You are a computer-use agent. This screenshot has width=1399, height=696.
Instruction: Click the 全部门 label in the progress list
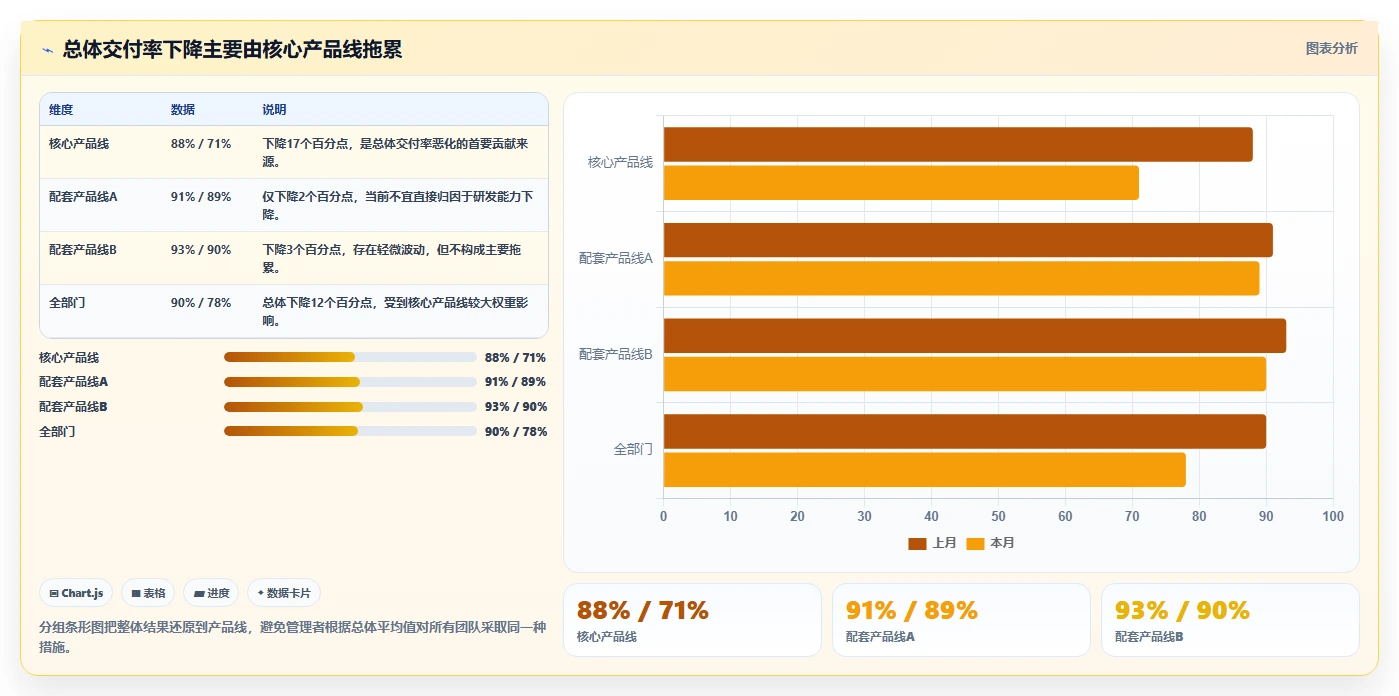[x=57, y=432]
